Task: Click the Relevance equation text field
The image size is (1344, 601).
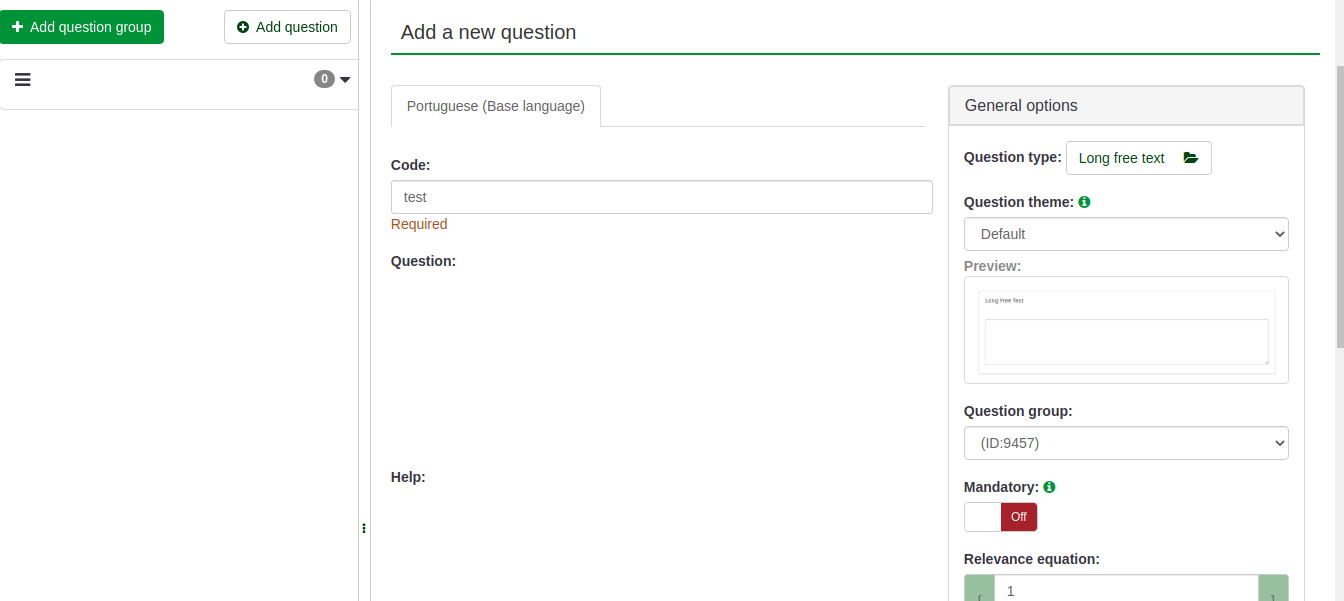Action: 1125,590
